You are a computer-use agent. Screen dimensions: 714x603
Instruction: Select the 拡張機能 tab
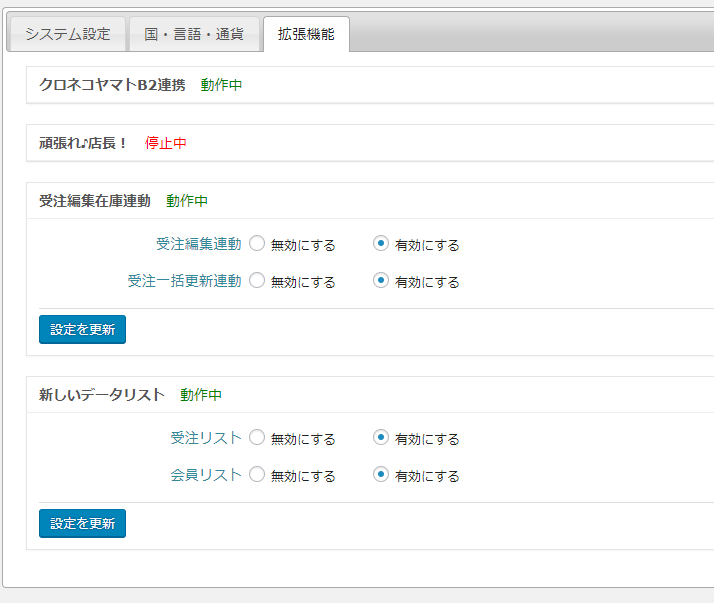[x=306, y=34]
